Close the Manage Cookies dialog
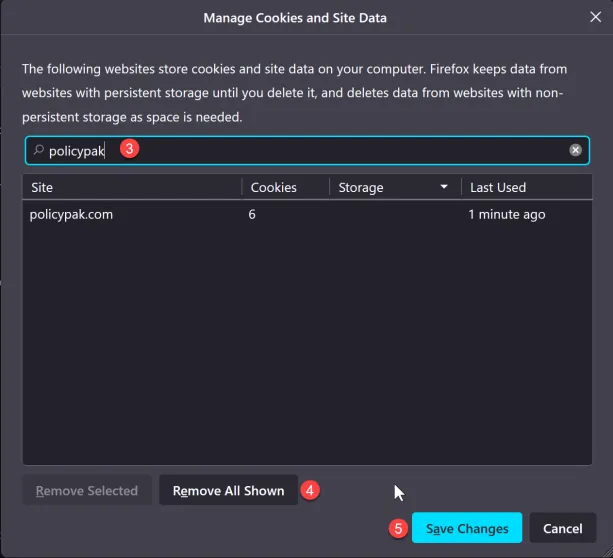613x558 pixels. (x=595, y=17)
